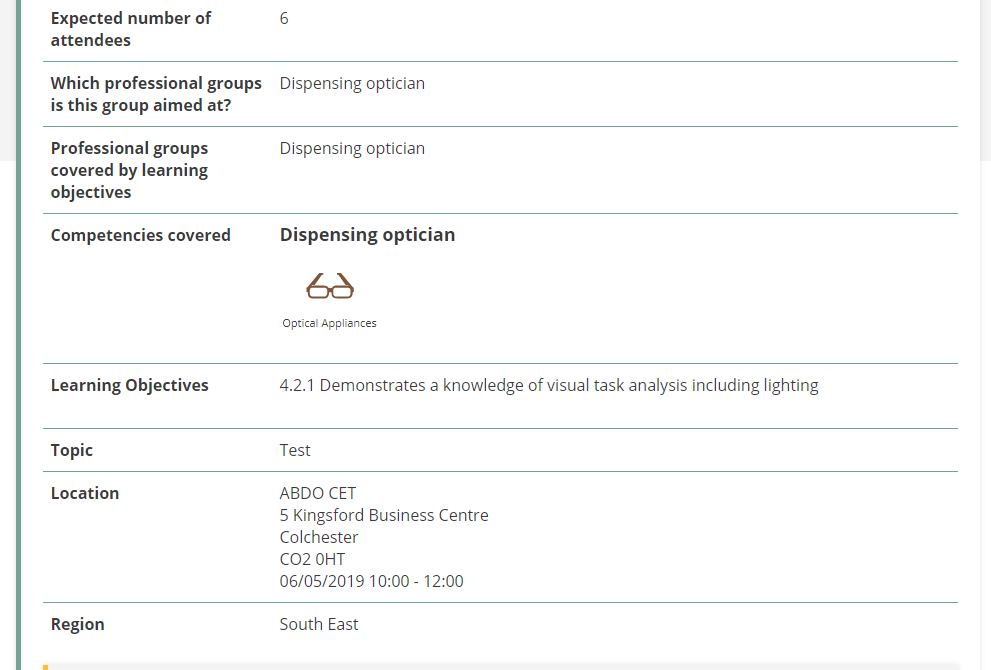Screen dimensions: 991x670
Task: Click the Competencies covered label
Action: (x=140, y=235)
